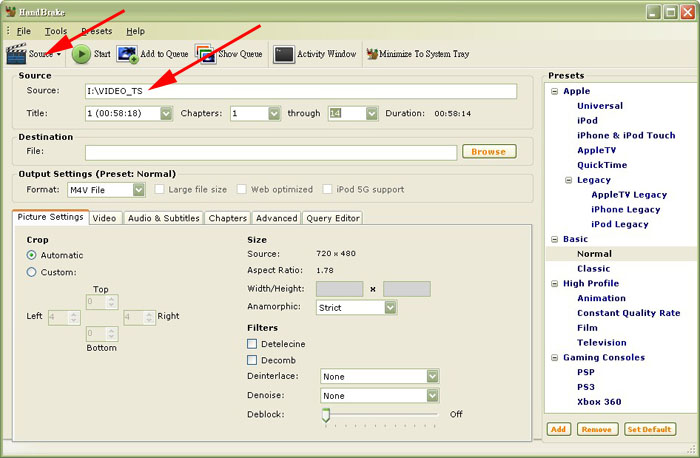Open the Presets menu
Screen dimensions: 700x458
[x=96, y=32]
